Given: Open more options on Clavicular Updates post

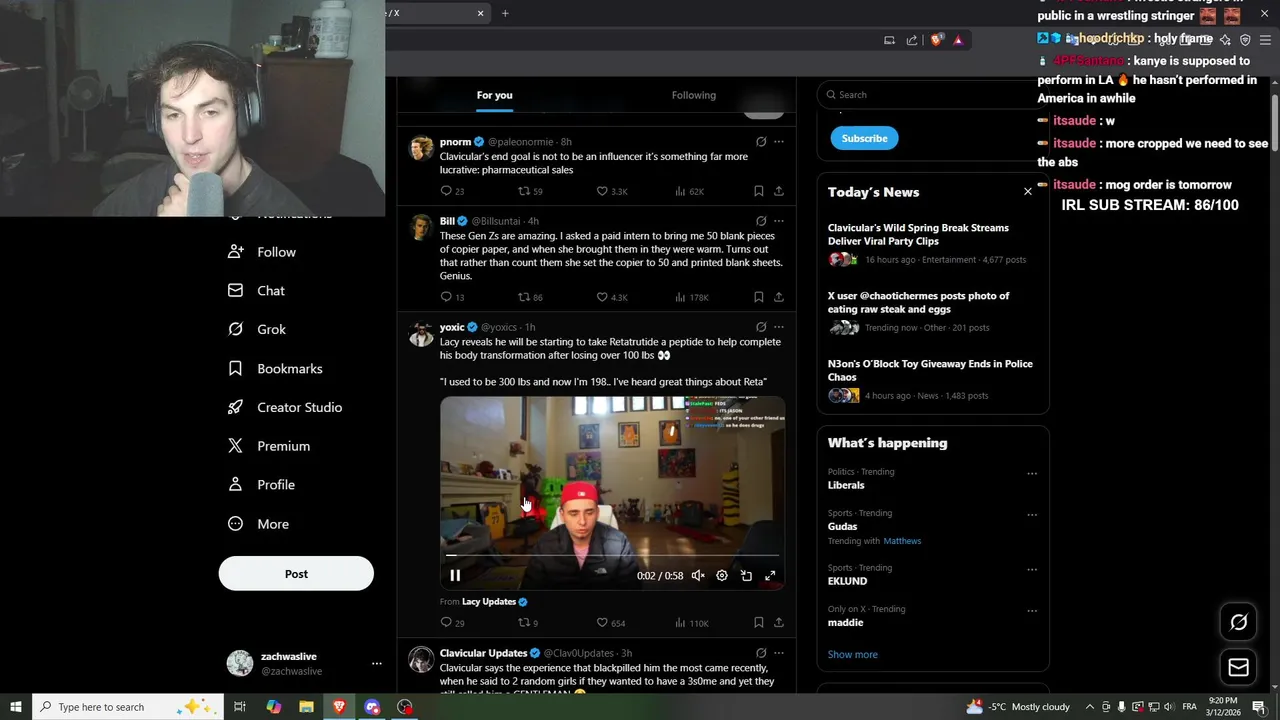Looking at the screenshot, I should click(x=779, y=653).
